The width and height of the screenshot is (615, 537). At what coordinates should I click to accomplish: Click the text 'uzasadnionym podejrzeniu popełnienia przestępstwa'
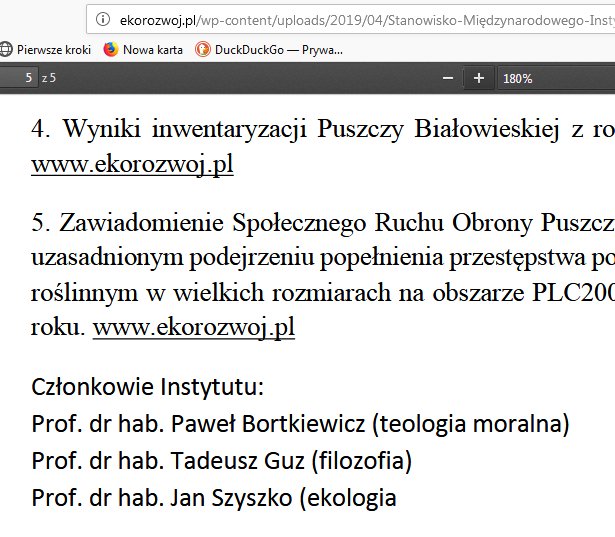[x=308, y=258]
